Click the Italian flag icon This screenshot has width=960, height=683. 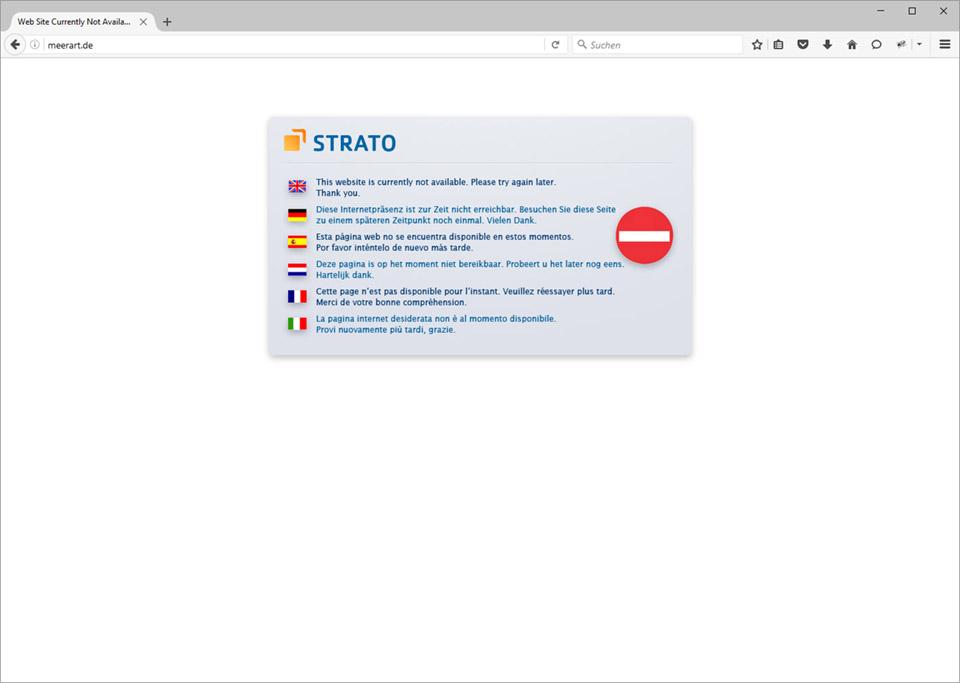coord(297,324)
